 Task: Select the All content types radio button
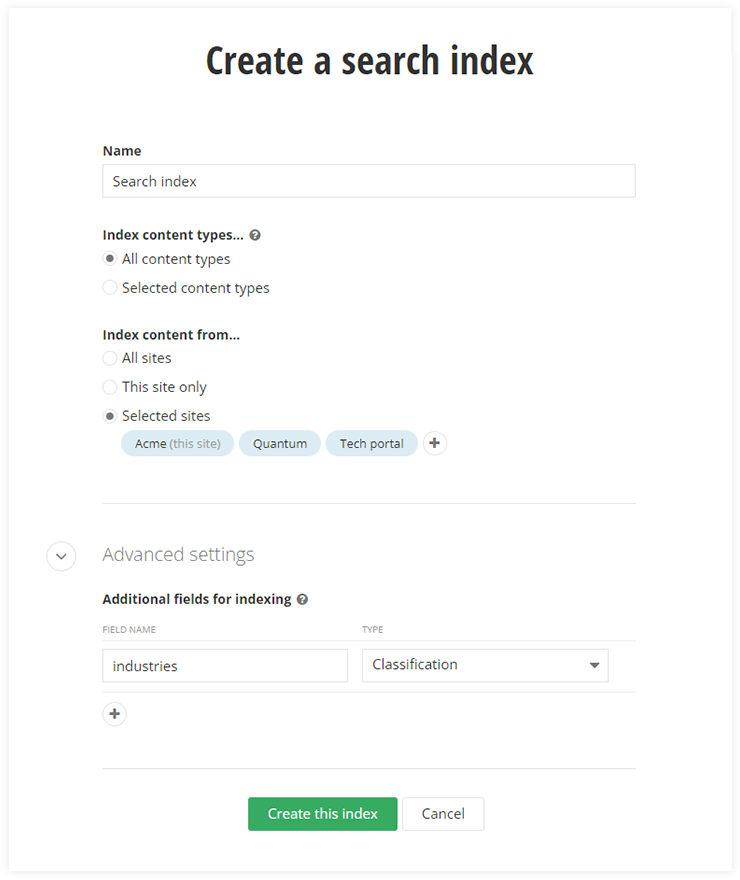point(110,259)
